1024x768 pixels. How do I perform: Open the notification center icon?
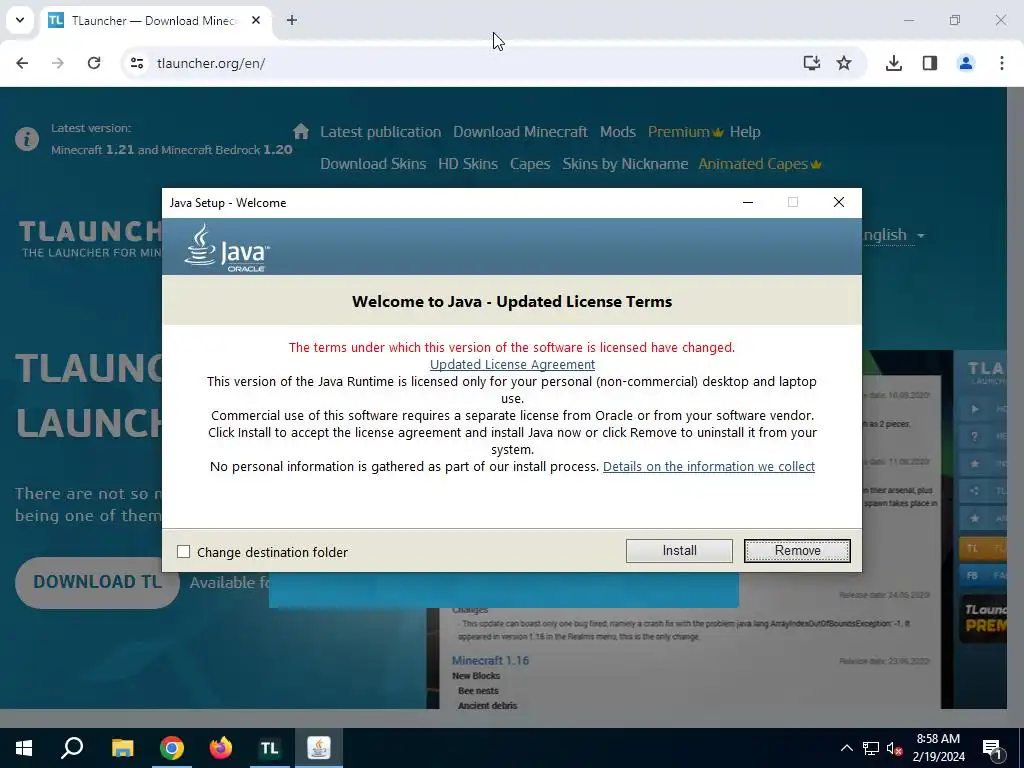[x=993, y=748]
